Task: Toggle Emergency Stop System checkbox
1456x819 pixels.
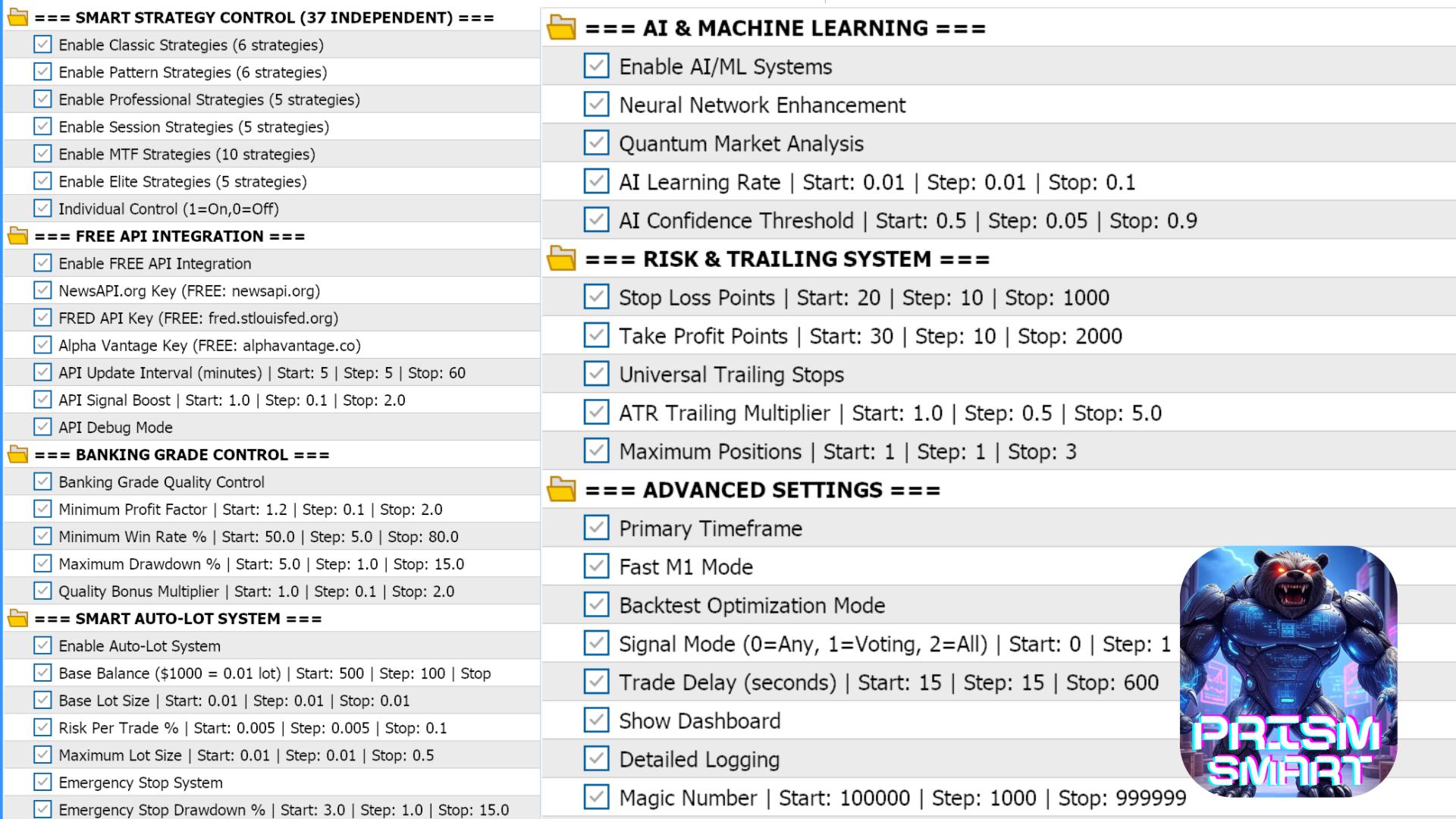Action: click(x=43, y=782)
